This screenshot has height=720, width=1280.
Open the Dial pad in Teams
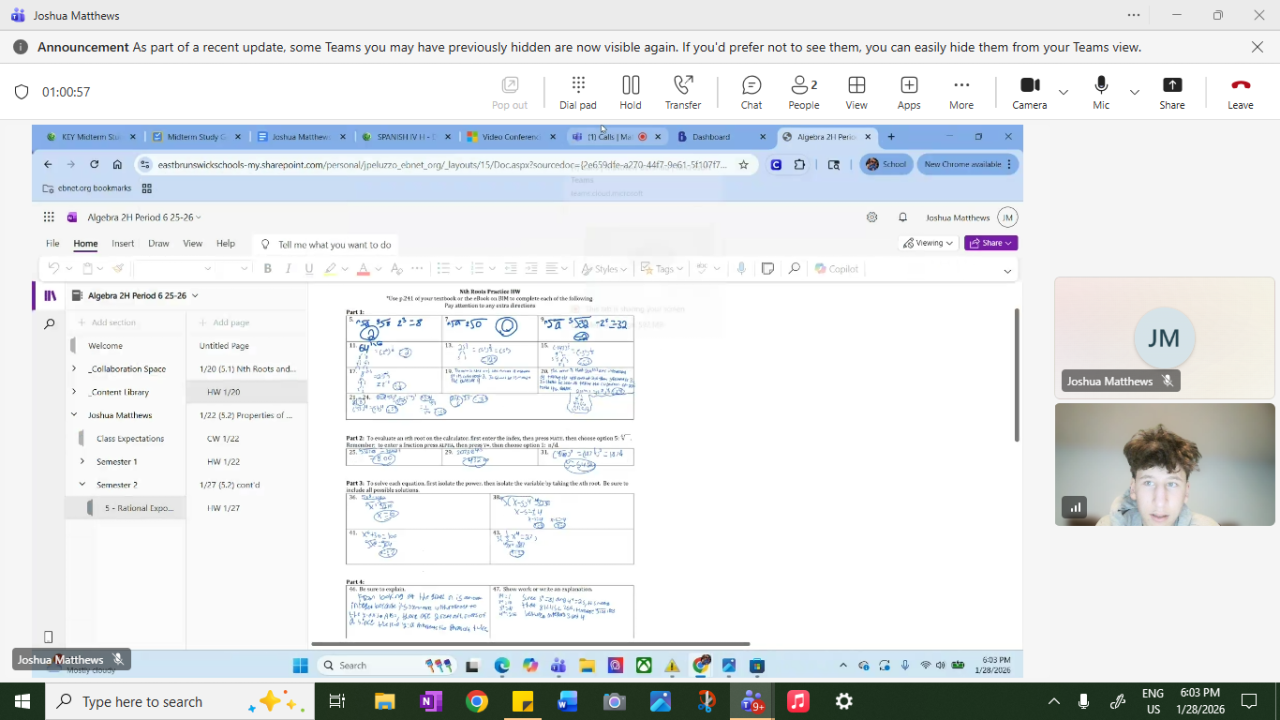click(578, 92)
